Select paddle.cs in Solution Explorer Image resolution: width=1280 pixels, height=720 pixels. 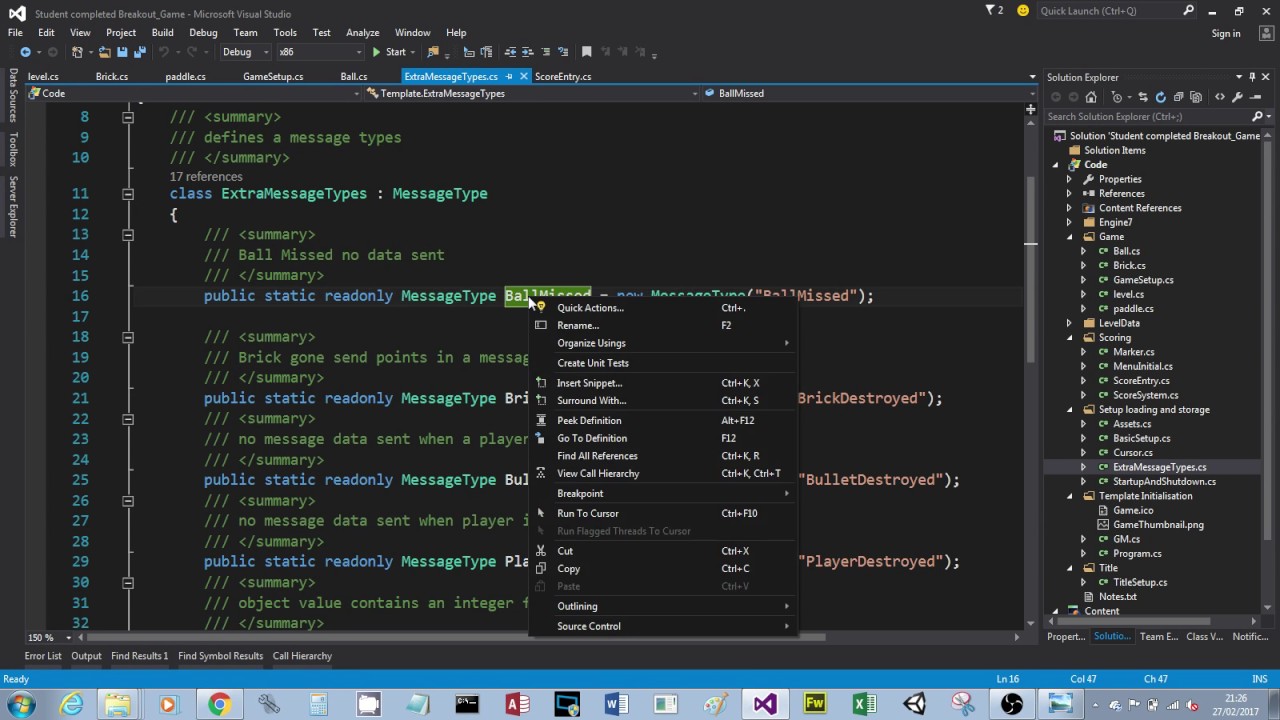pos(1133,309)
